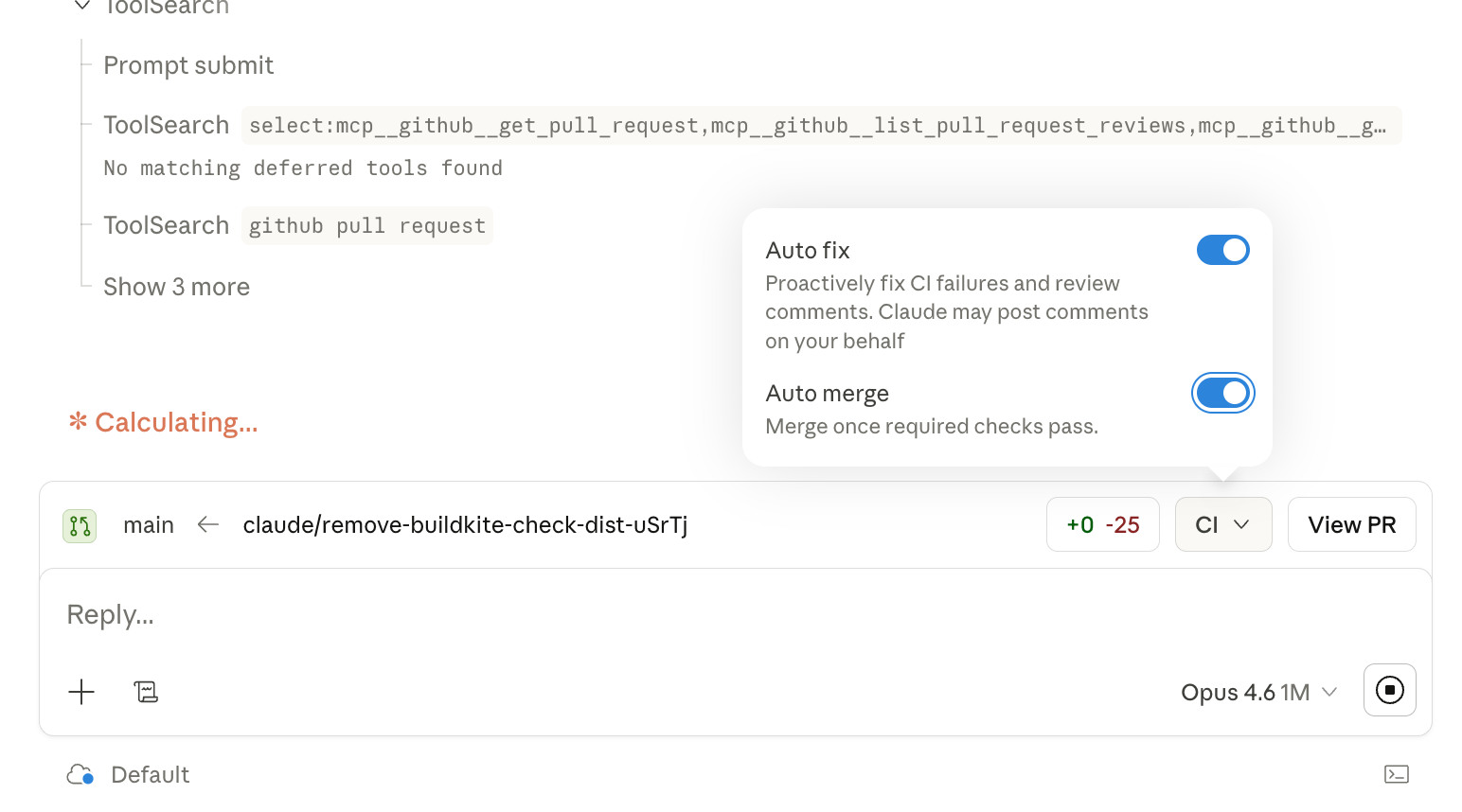Select the Default environment label
Screen dimensions: 1462x812
point(150,774)
